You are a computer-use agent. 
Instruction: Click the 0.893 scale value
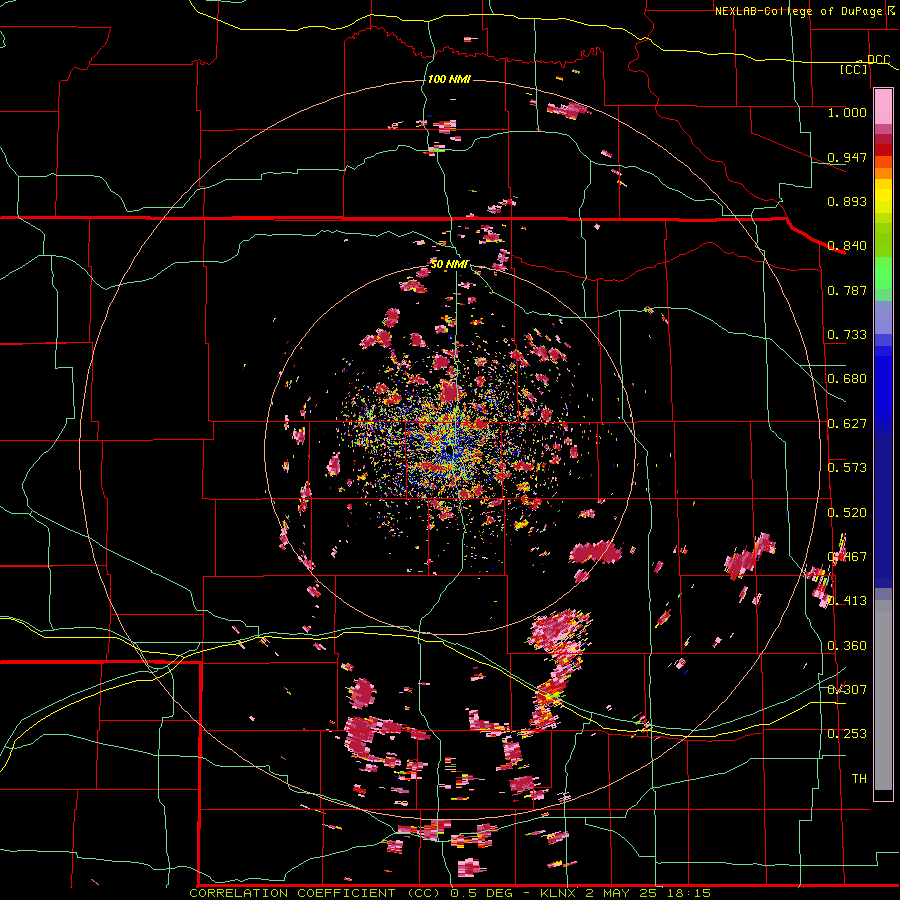pos(847,201)
